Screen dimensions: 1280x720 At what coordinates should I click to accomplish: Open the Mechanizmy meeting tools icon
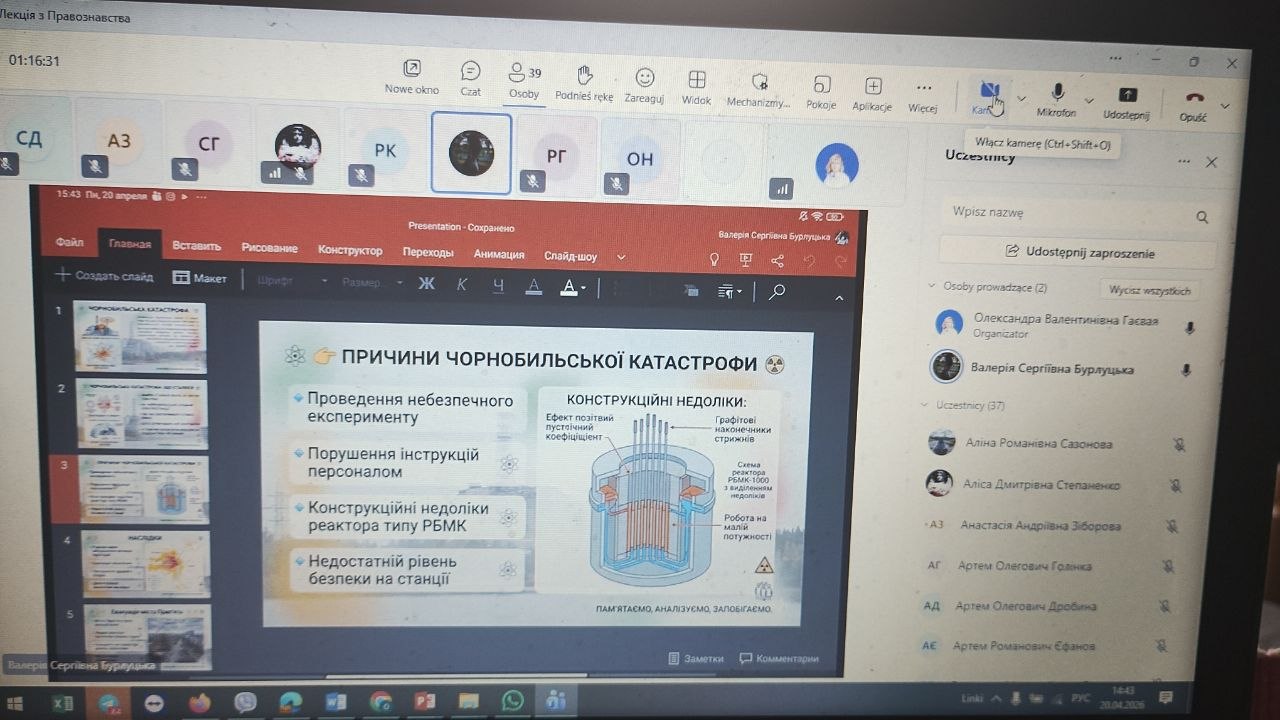pyautogui.click(x=759, y=82)
